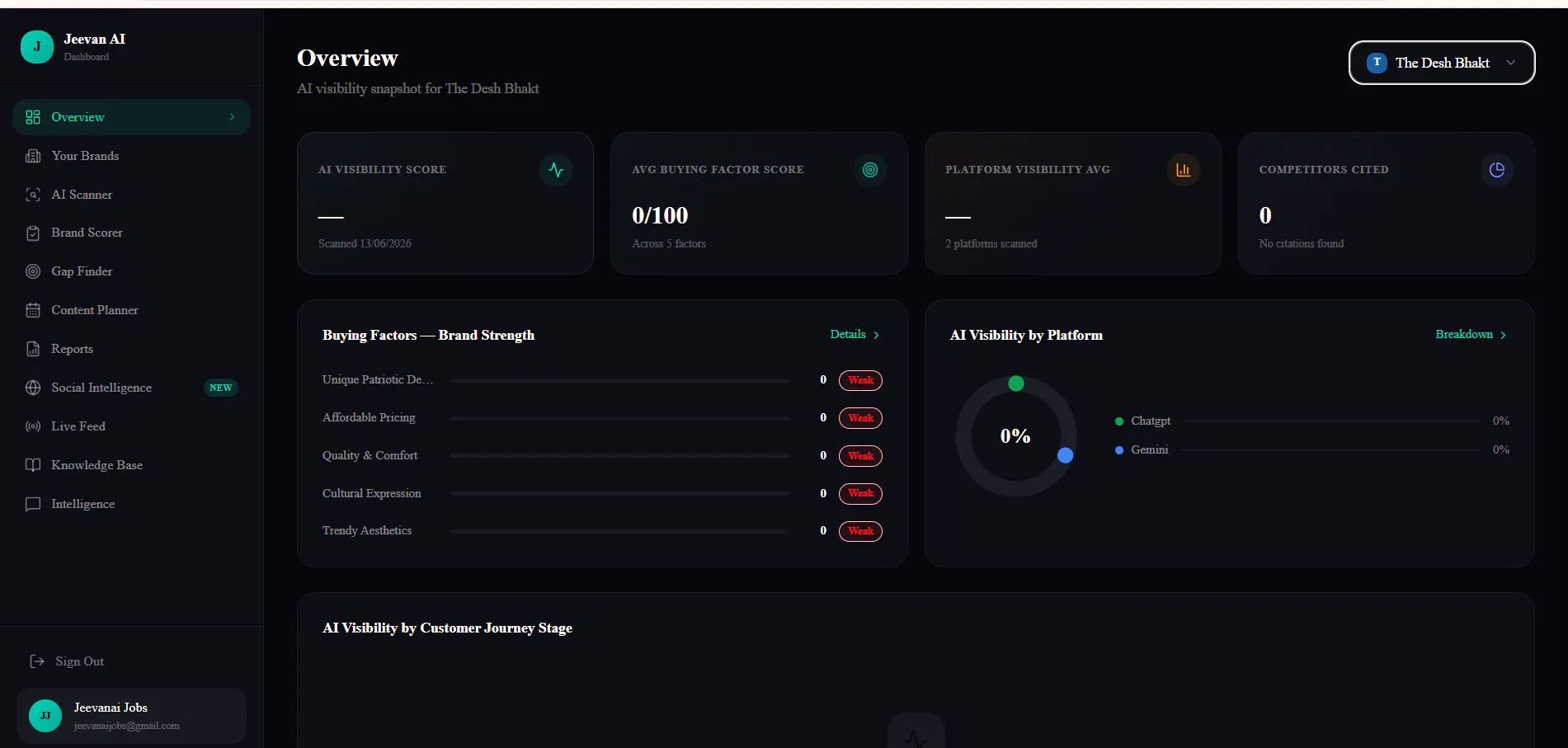Click the Sign Out arrow icon

[37, 661]
